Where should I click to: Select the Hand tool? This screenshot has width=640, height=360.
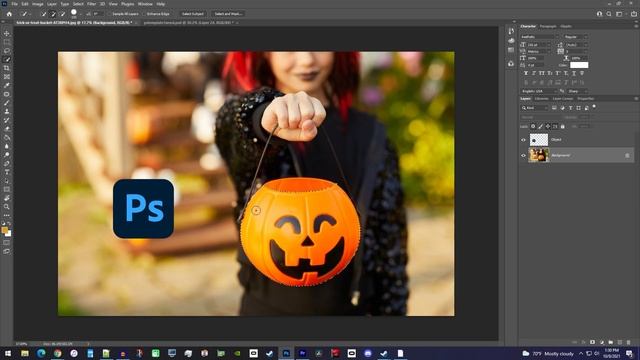[7, 198]
